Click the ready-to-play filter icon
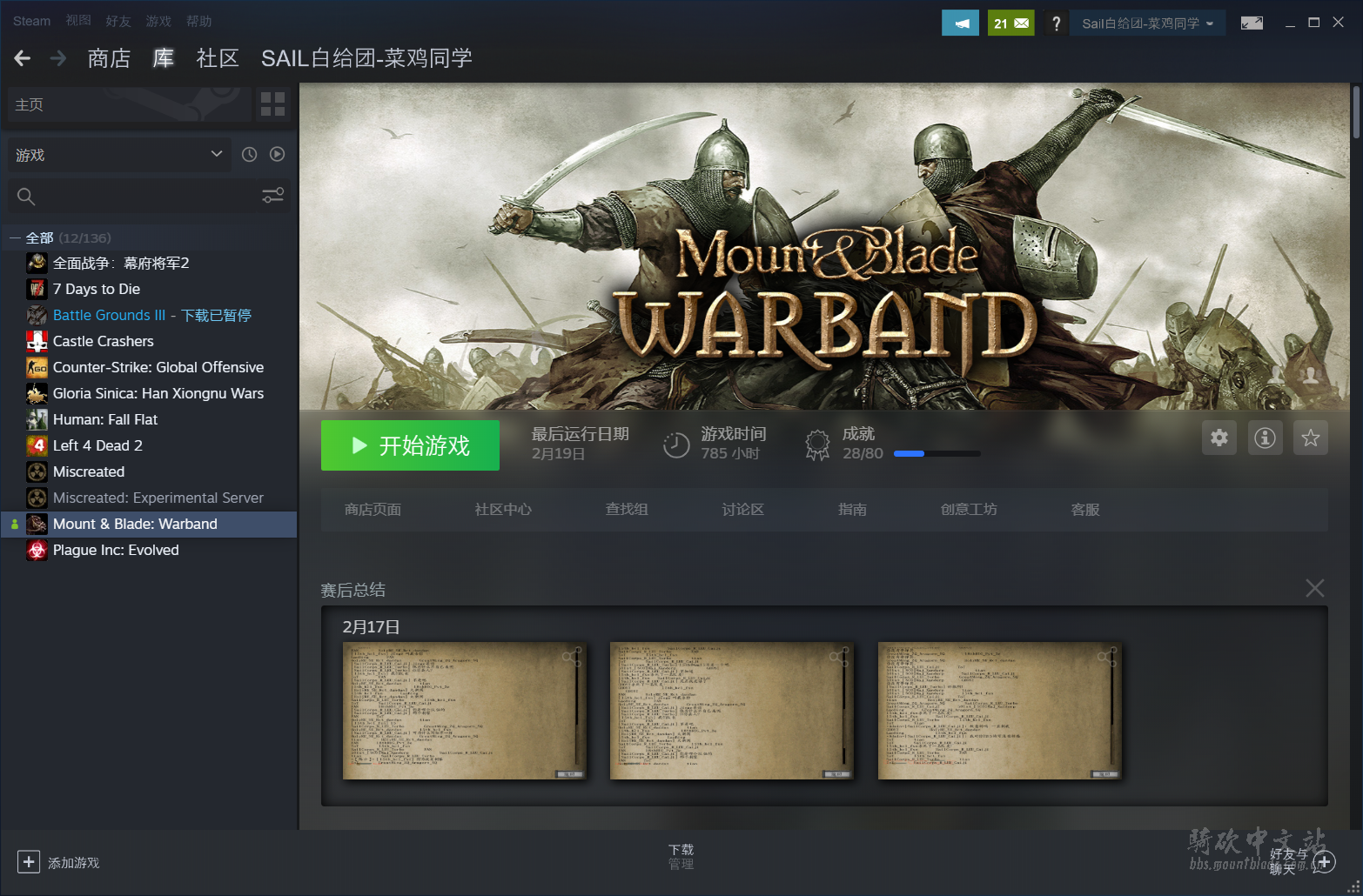 (277, 154)
